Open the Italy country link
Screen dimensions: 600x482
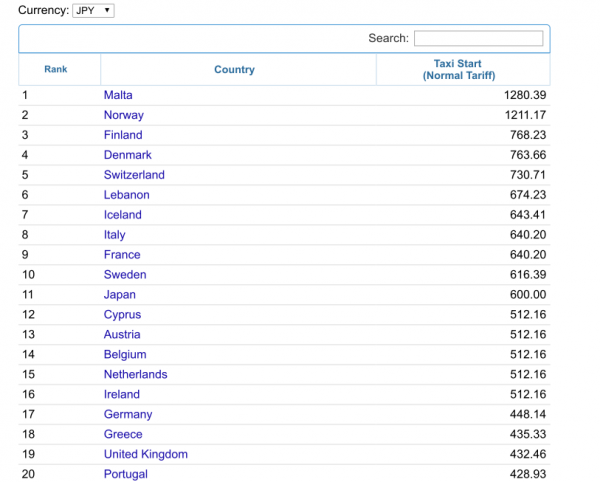point(115,235)
